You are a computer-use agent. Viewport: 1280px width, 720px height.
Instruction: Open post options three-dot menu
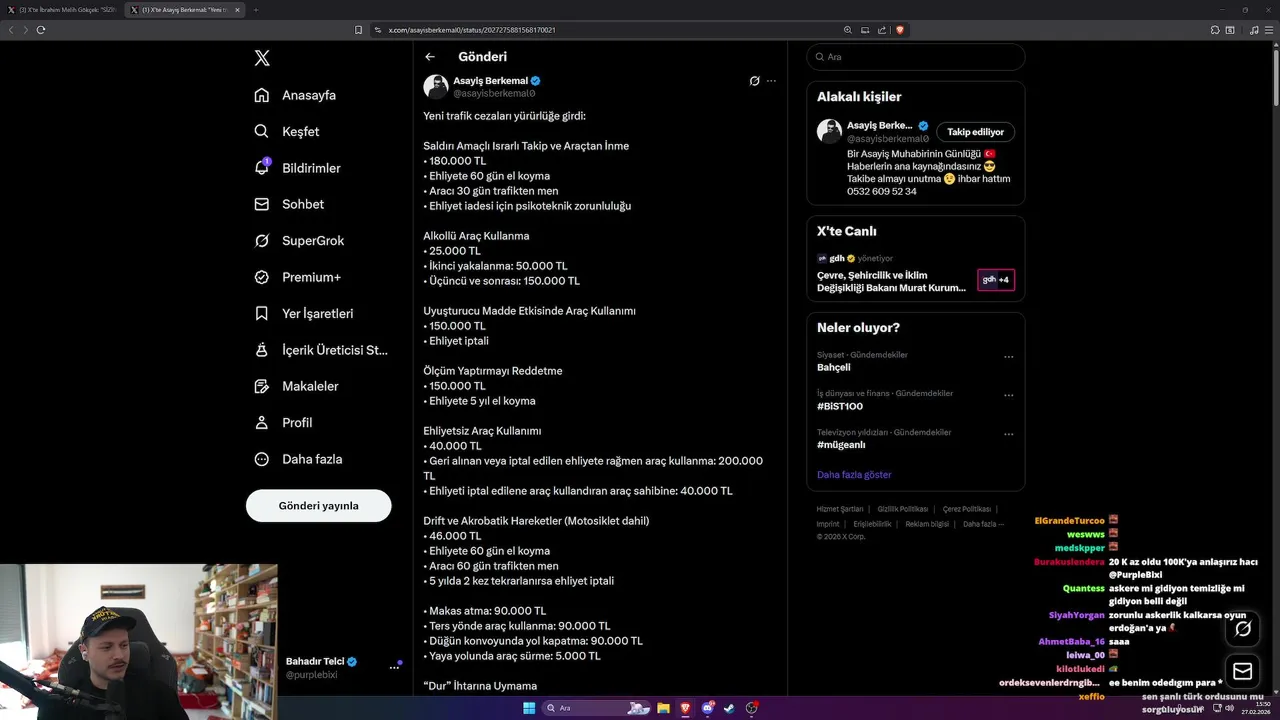point(771,81)
